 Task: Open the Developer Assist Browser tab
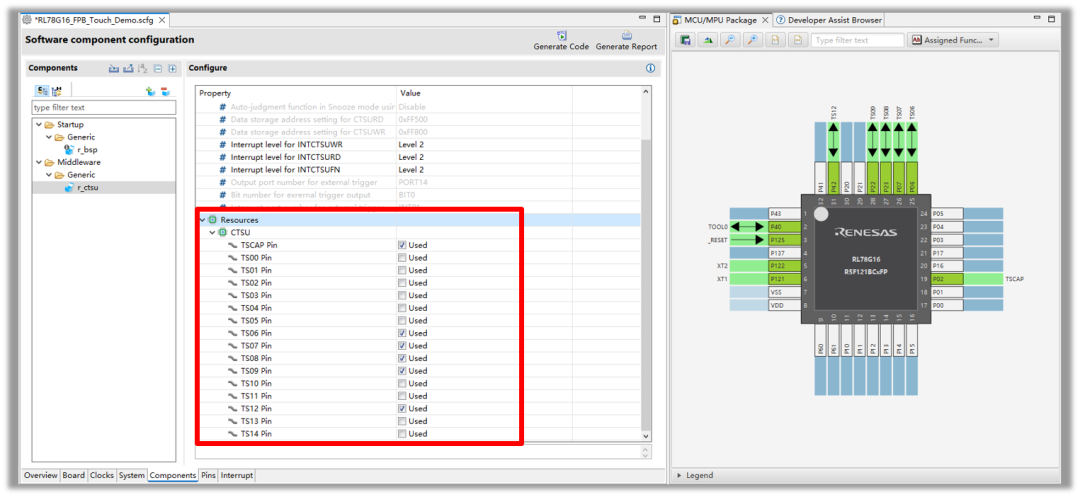coord(834,20)
